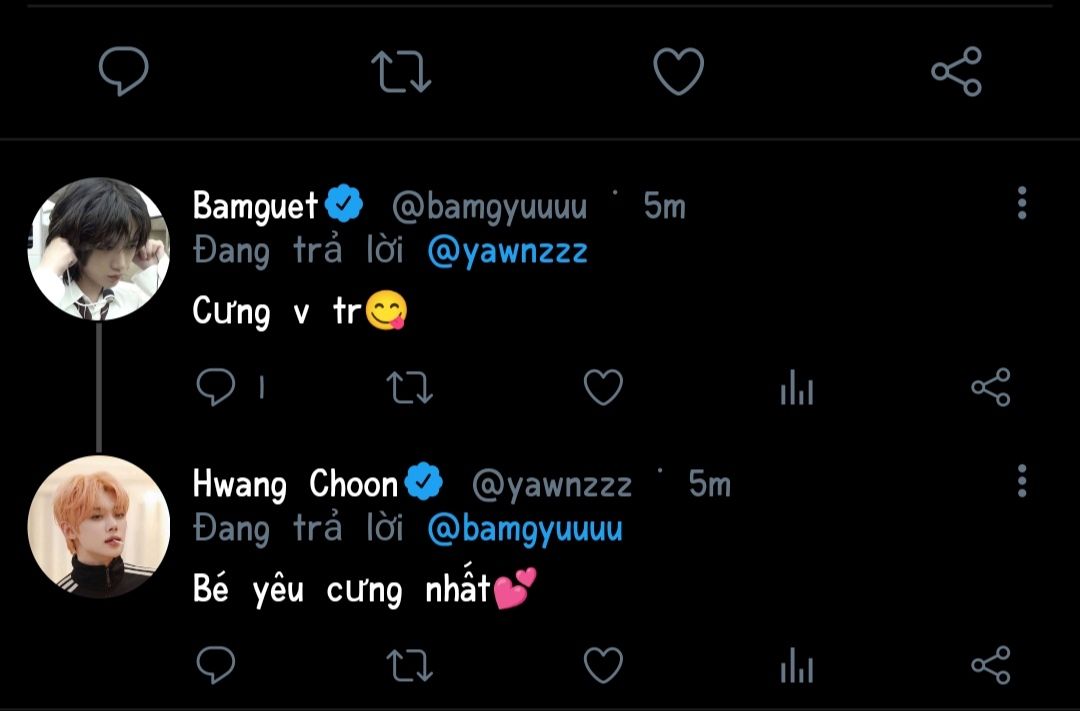The height and width of the screenshot is (711, 1080).
Task: Retweet Bamguet's reply
Action: click(x=409, y=387)
